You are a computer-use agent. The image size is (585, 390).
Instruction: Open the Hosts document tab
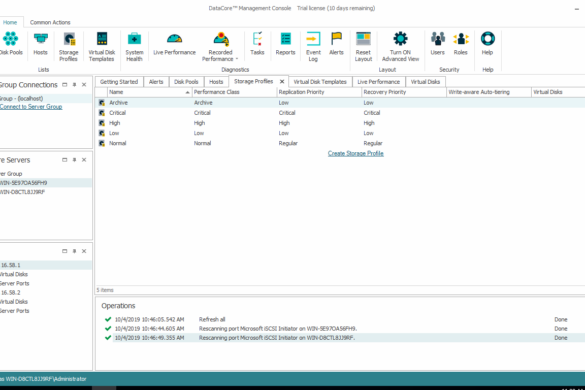[216, 82]
